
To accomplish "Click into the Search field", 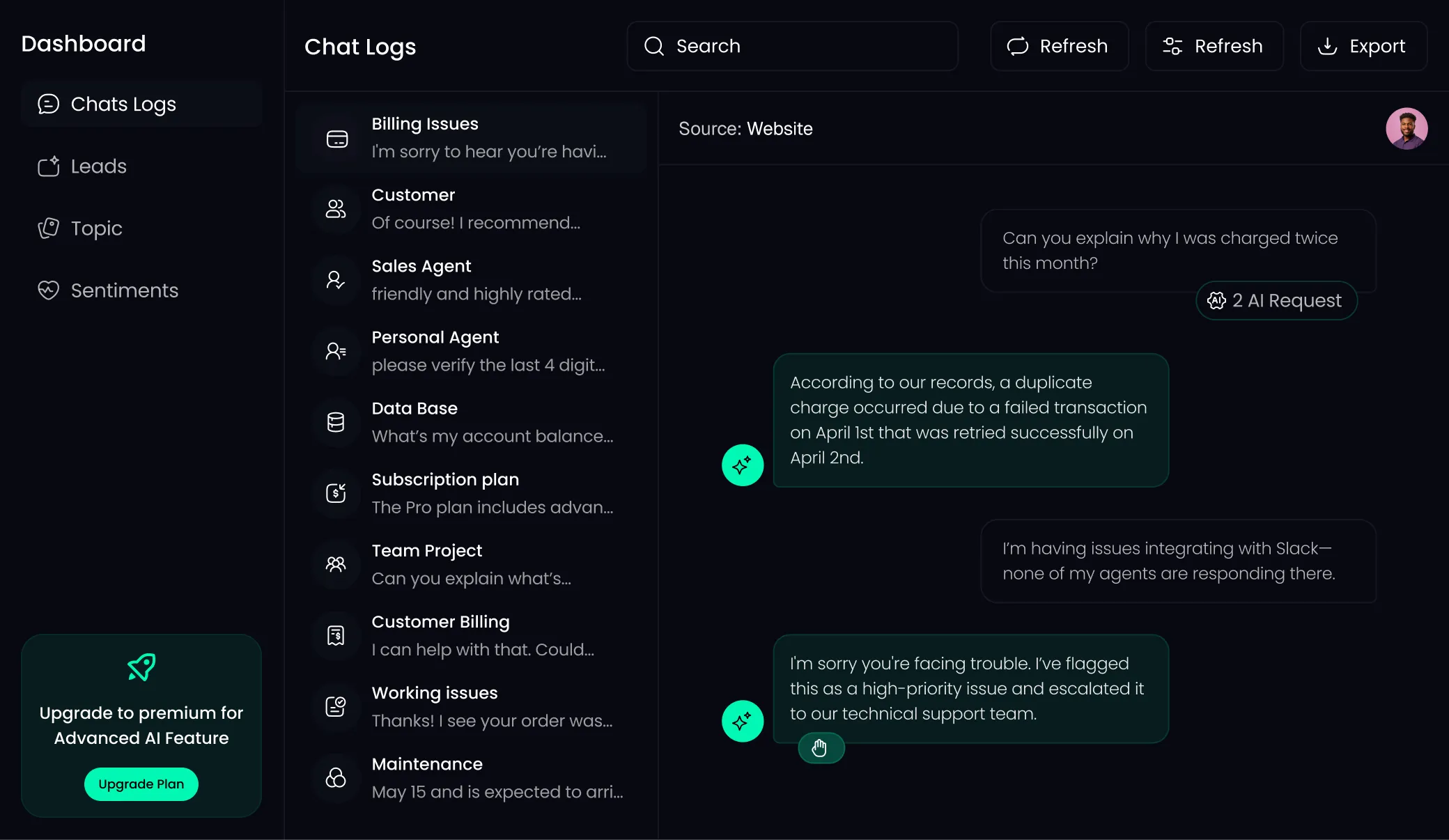I will pos(792,46).
